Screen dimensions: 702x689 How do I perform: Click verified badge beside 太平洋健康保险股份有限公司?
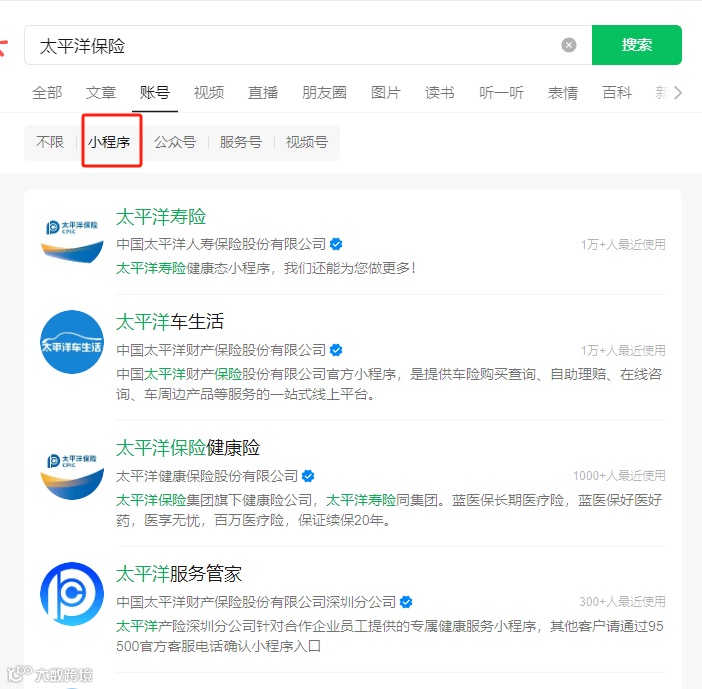click(x=308, y=476)
